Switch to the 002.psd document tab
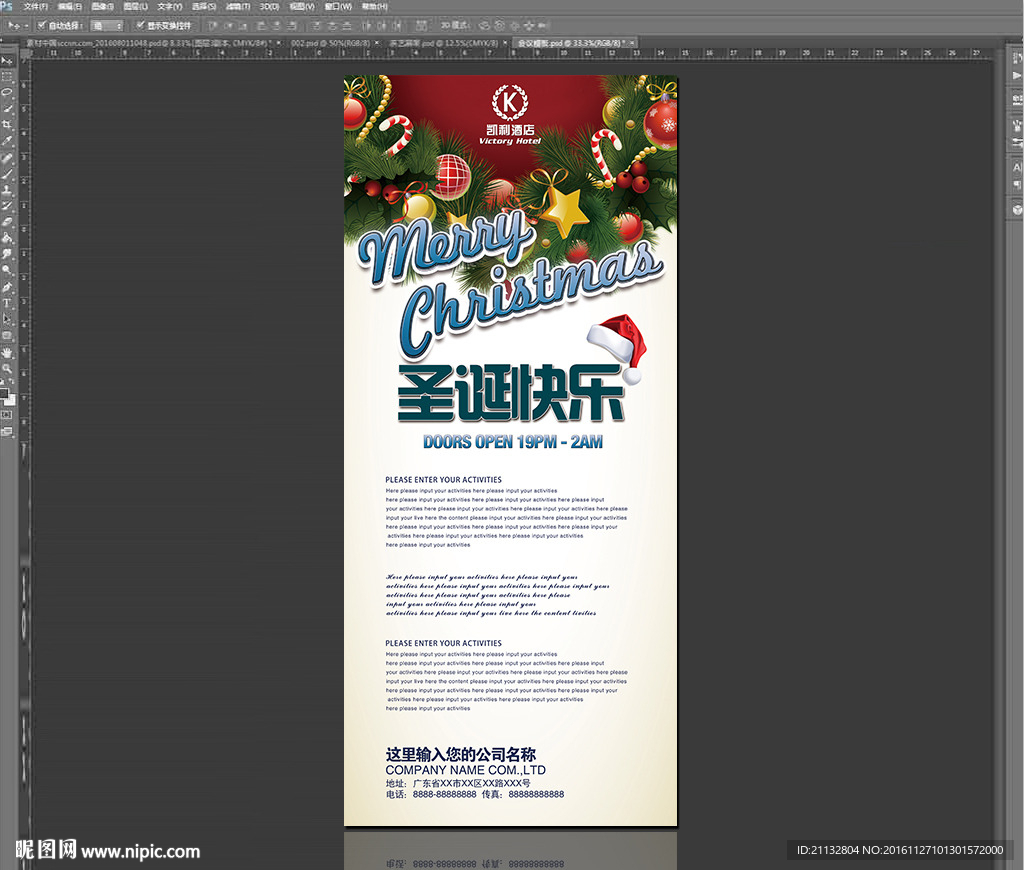Viewport: 1024px width, 870px height. pyautogui.click(x=330, y=42)
